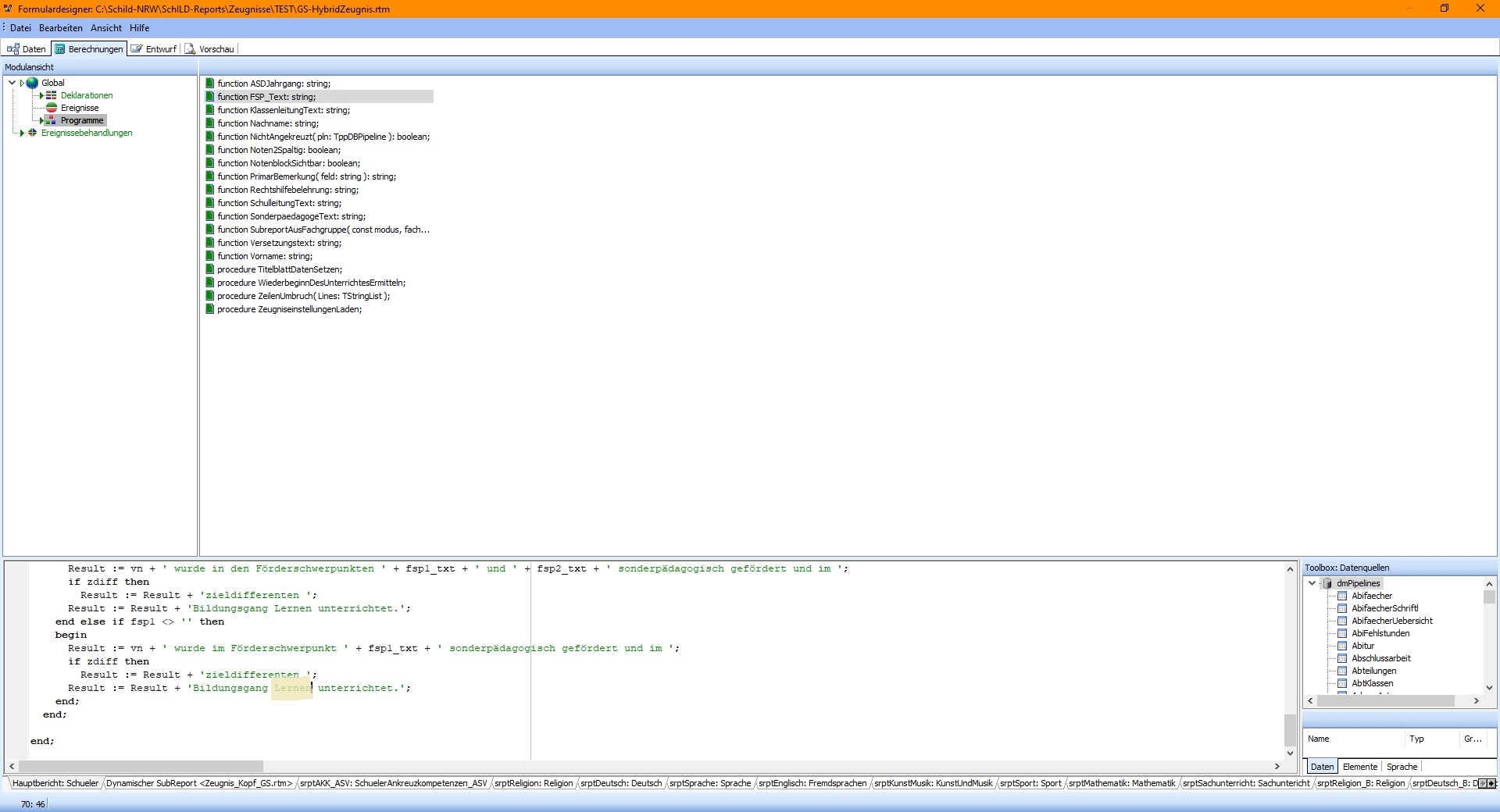Click the green icon of function Nachname
This screenshot has height=812, width=1500.
(210, 123)
